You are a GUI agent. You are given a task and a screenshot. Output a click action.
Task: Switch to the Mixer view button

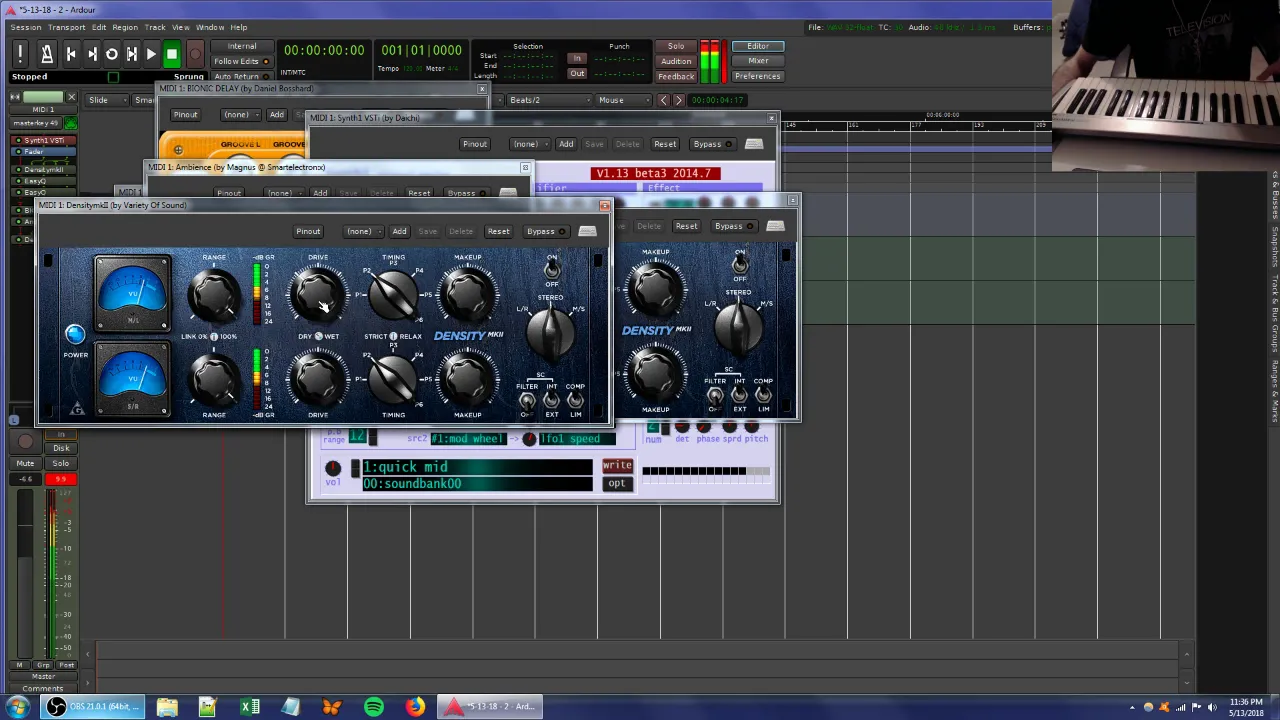coord(758,61)
